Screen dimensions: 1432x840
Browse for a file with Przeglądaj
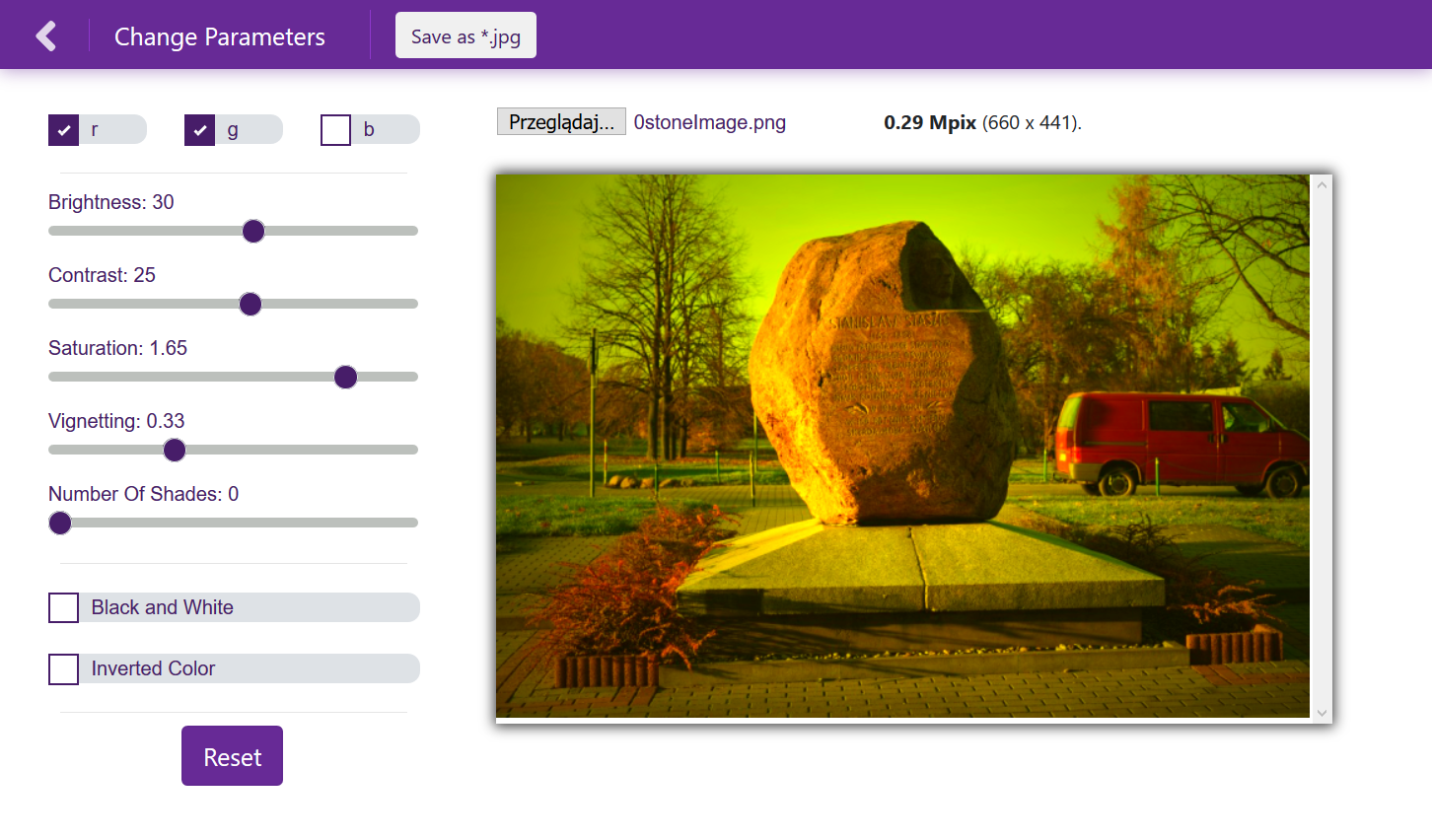coord(561,121)
